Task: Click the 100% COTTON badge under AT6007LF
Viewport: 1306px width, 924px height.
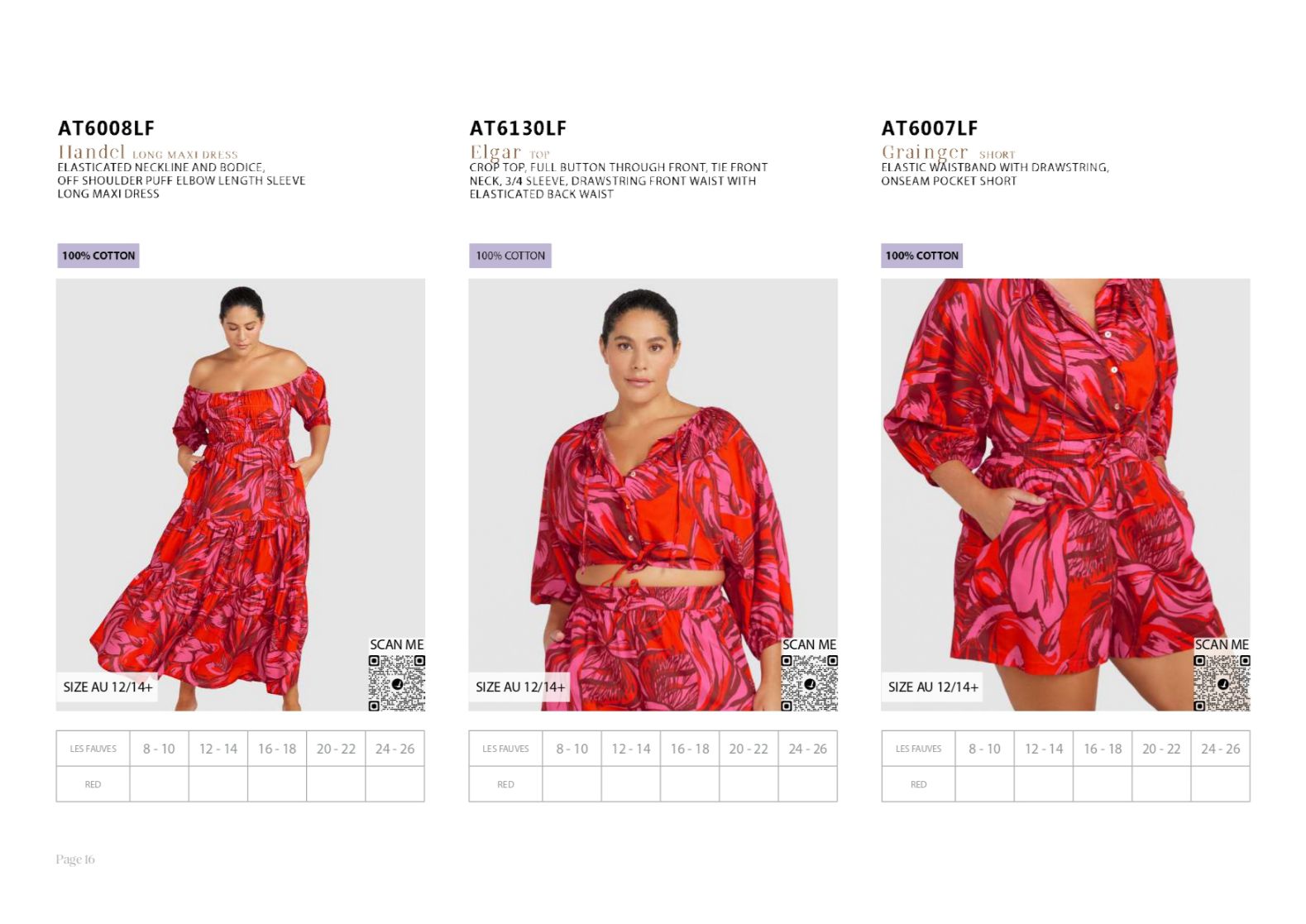Action: [x=922, y=256]
